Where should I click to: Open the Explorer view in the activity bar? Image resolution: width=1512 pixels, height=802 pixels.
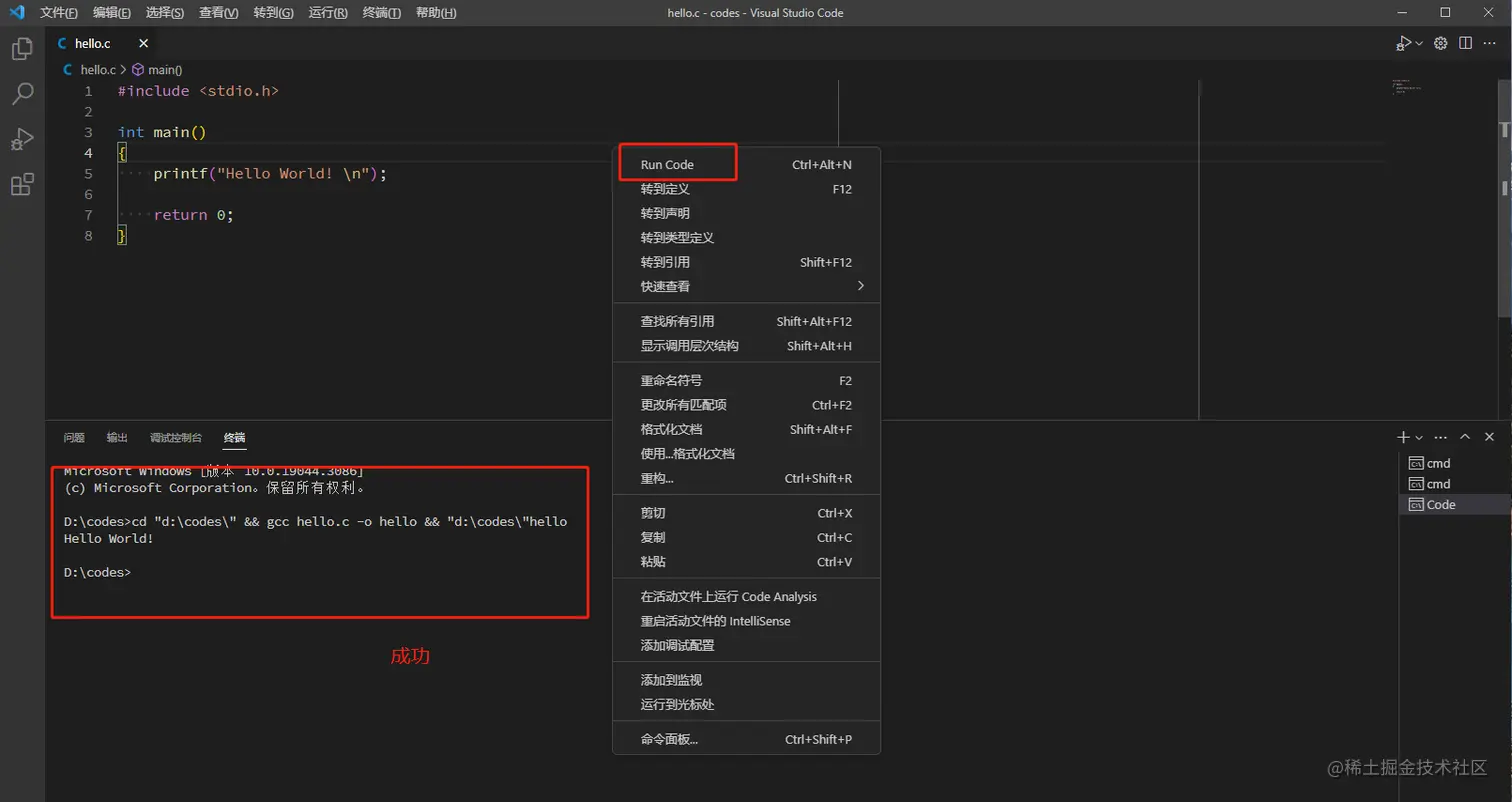22,49
